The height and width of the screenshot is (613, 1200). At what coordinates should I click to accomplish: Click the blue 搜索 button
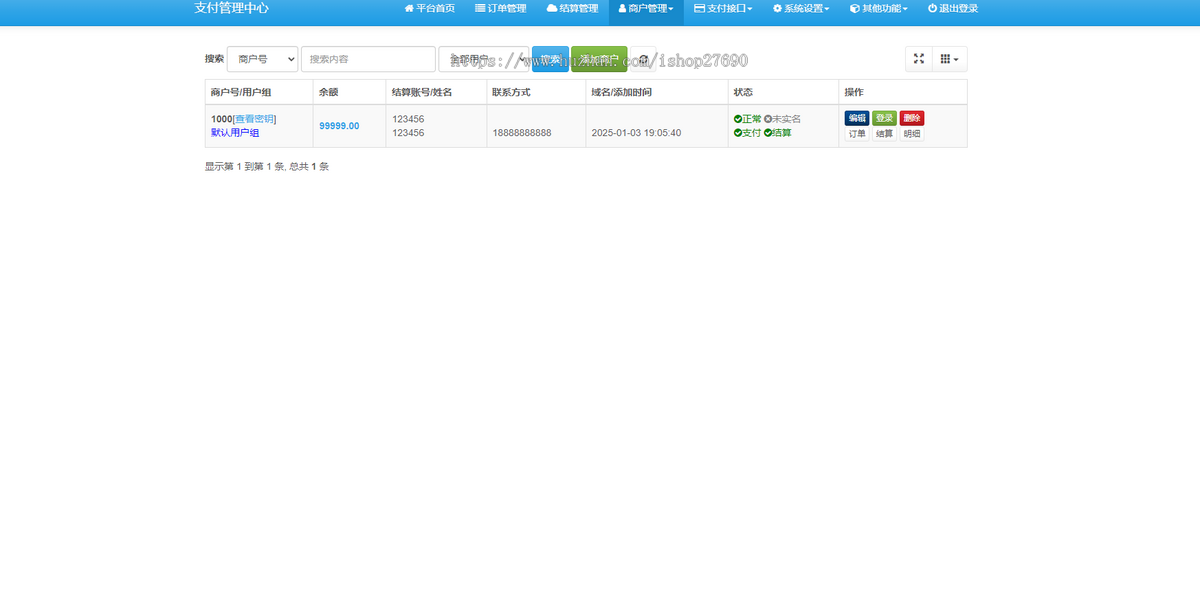coord(550,59)
